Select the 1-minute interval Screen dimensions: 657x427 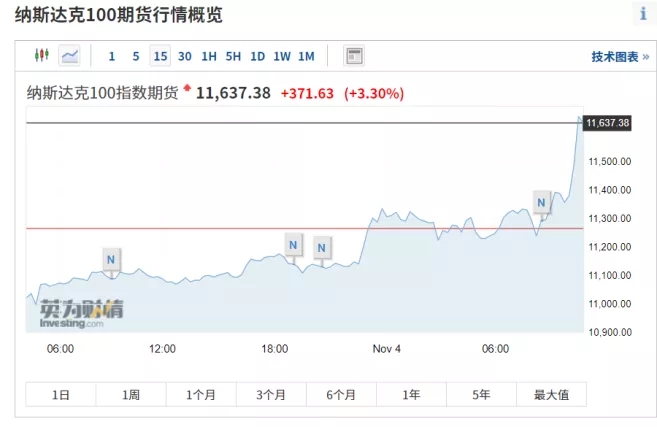tap(111, 56)
